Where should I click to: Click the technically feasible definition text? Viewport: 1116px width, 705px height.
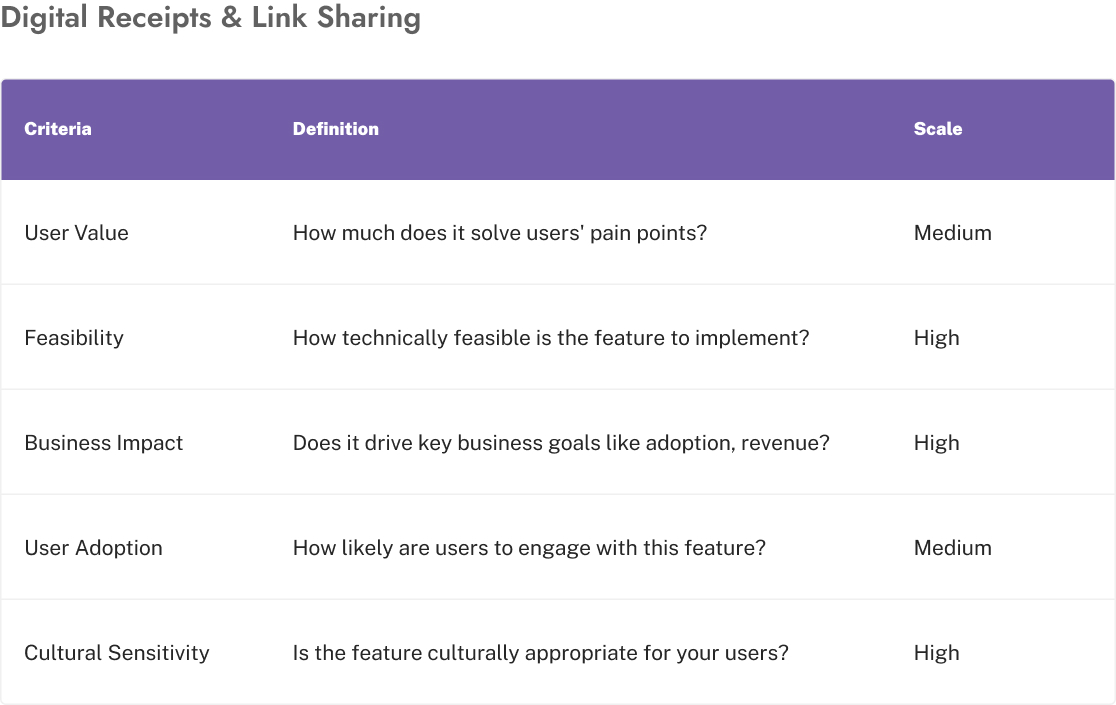coord(551,338)
